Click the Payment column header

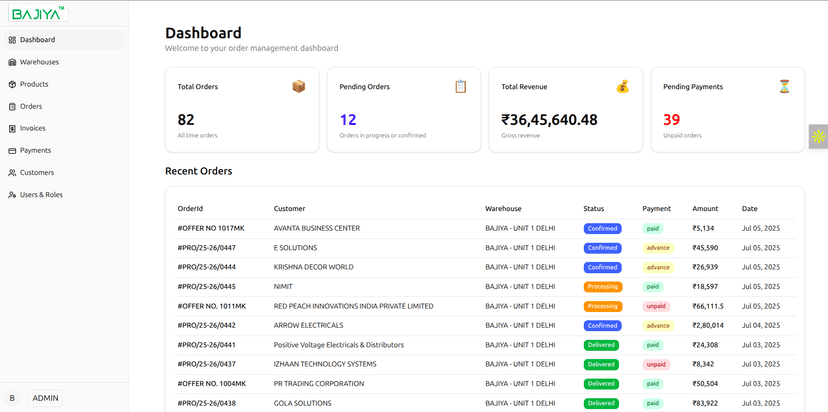[656, 209]
